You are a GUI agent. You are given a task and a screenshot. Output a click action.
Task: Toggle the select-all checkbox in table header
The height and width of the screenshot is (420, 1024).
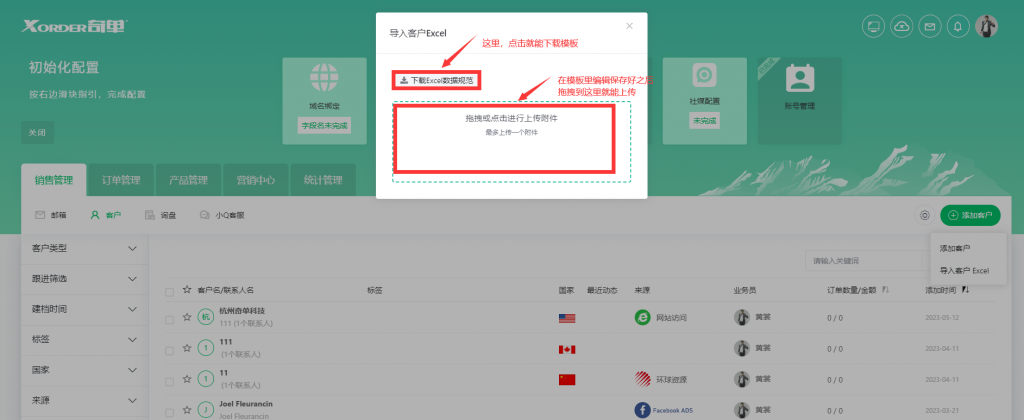(169, 292)
